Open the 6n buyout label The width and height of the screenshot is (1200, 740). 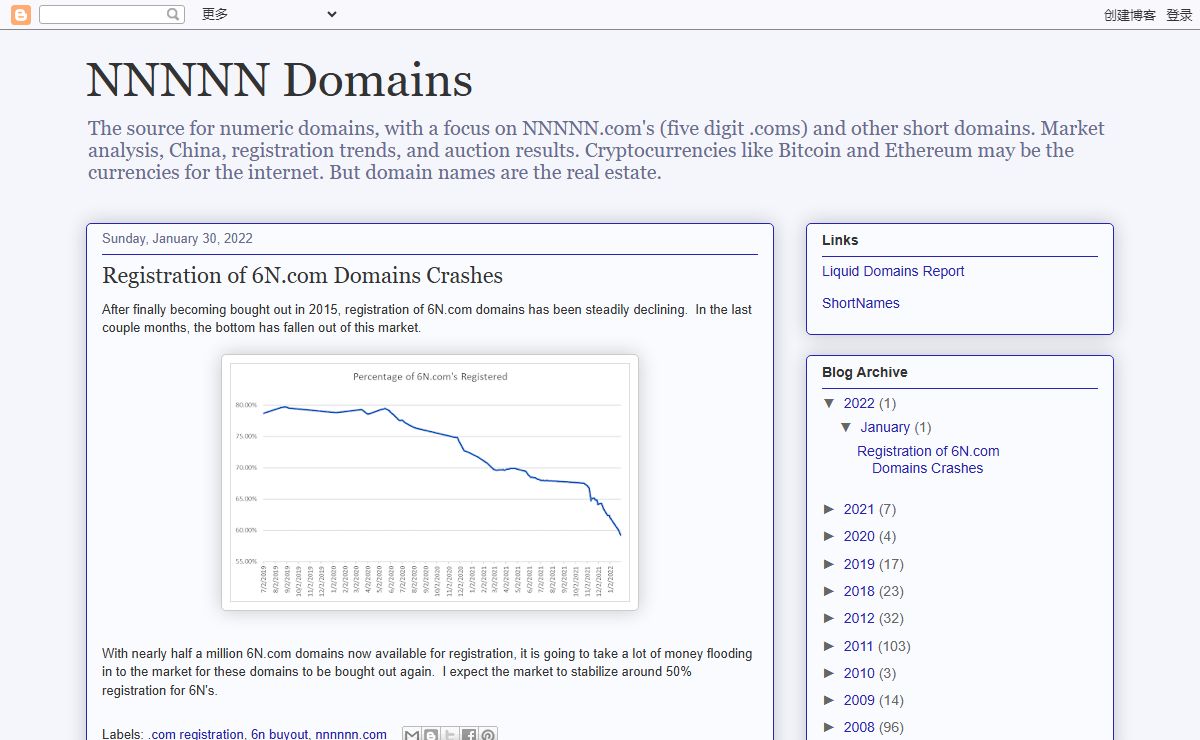[x=279, y=734]
